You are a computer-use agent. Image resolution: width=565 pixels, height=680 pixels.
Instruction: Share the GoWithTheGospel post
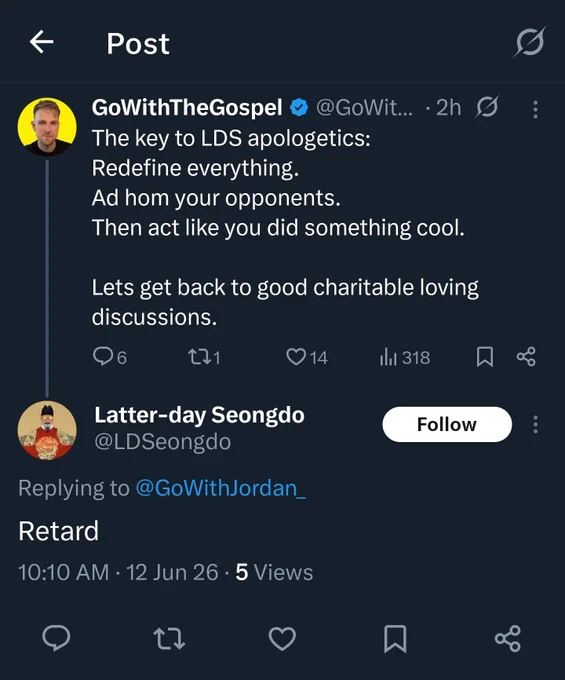click(x=526, y=357)
